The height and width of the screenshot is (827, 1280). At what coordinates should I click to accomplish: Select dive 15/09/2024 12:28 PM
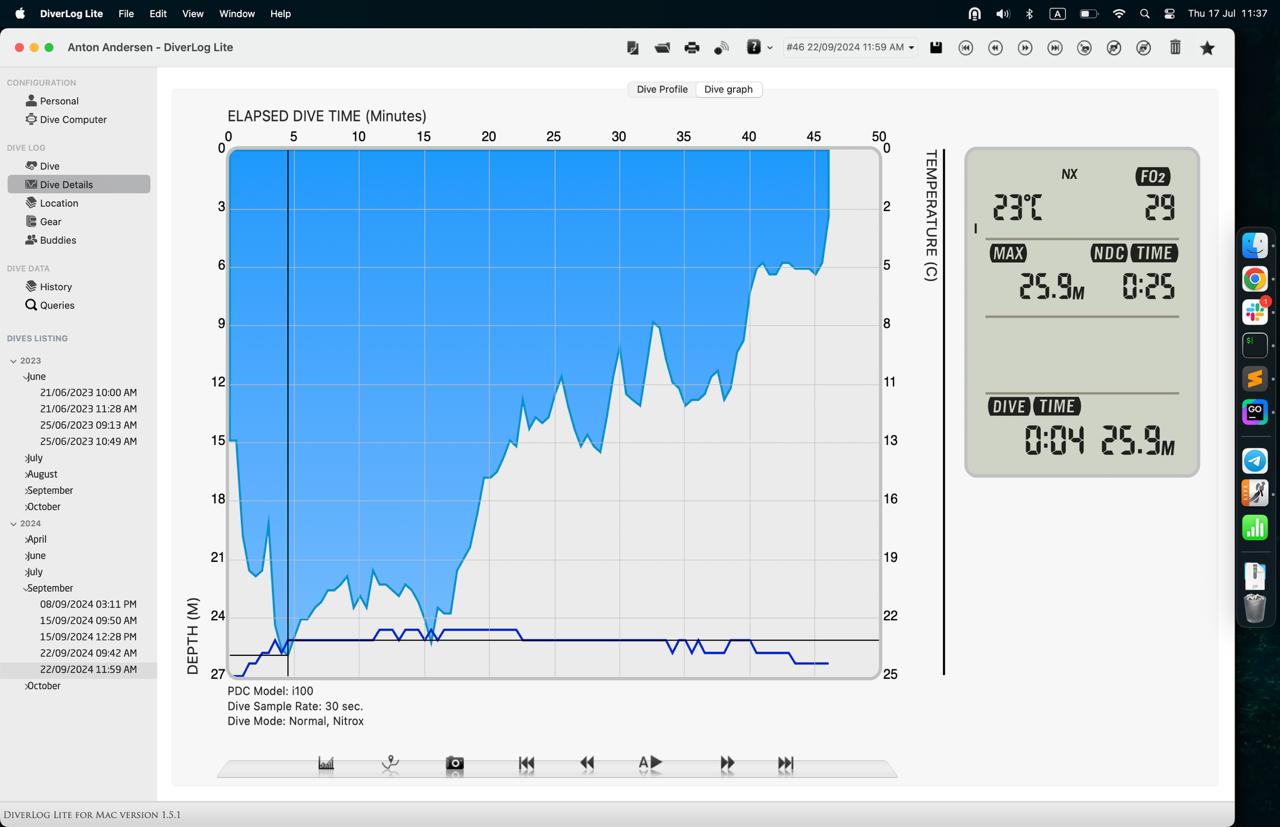pyautogui.click(x=88, y=636)
